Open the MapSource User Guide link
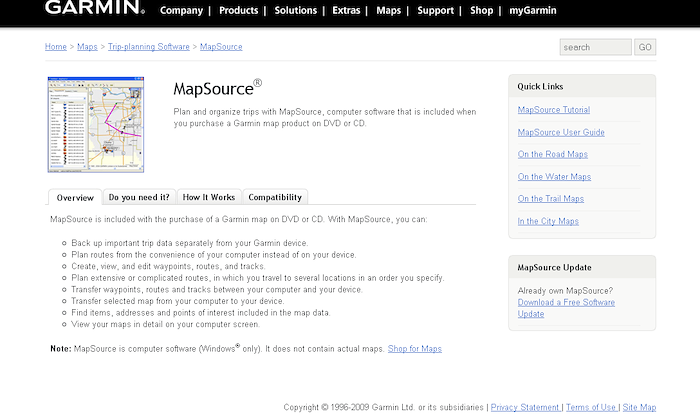Image resolution: width=700 pixels, height=416 pixels. click(x=561, y=132)
